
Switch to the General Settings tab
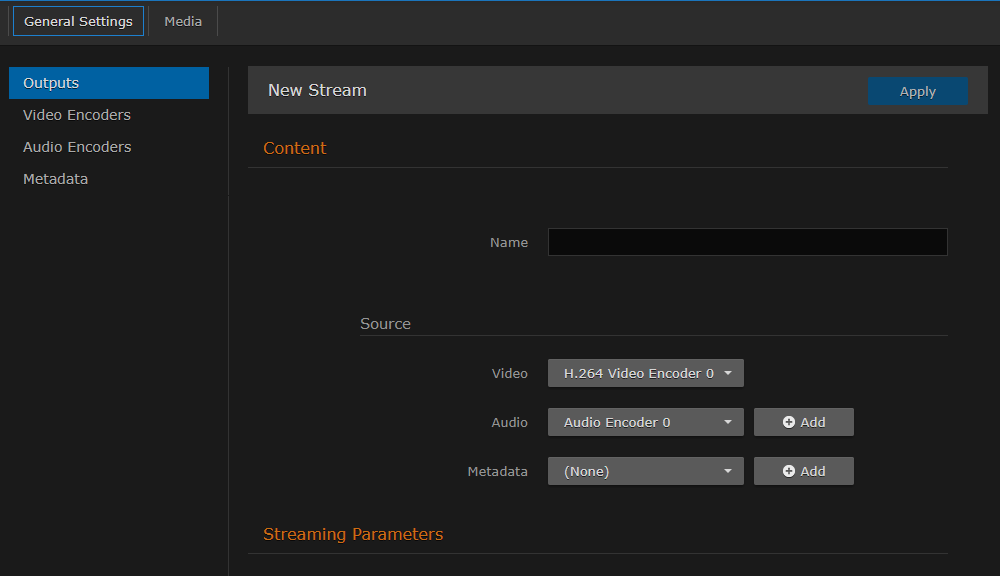point(78,20)
